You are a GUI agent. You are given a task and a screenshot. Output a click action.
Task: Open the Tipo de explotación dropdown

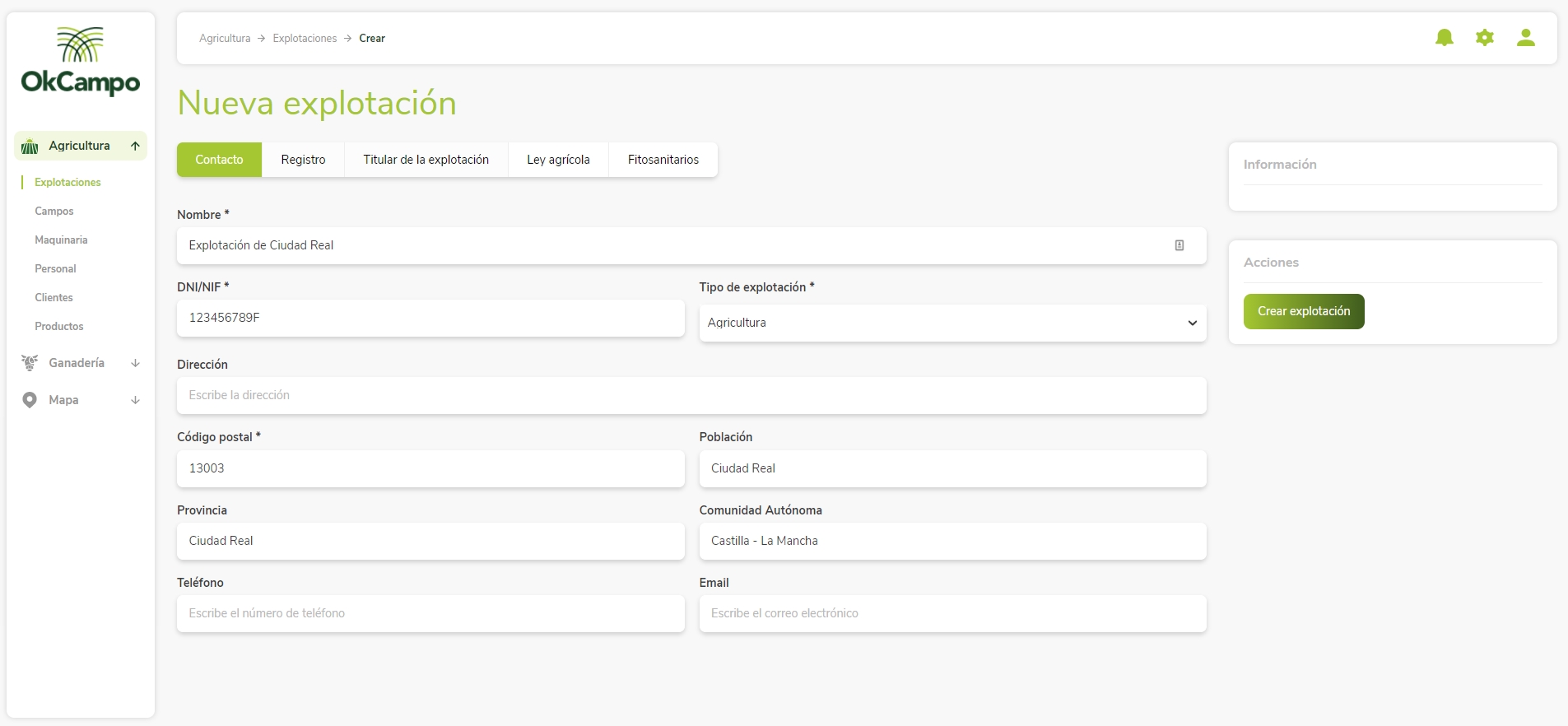[952, 323]
